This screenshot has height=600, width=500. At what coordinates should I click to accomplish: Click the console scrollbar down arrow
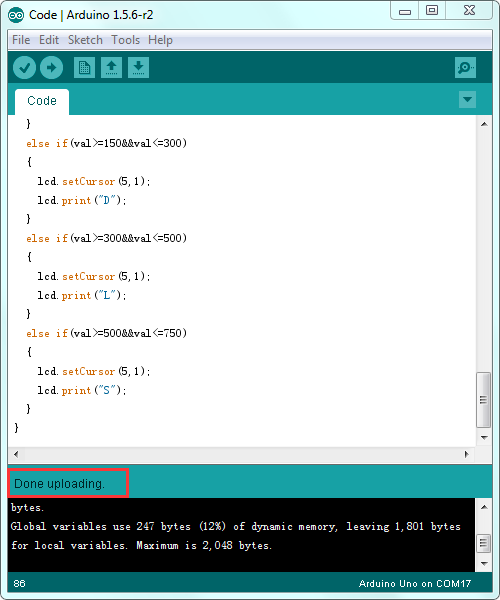(x=484, y=563)
